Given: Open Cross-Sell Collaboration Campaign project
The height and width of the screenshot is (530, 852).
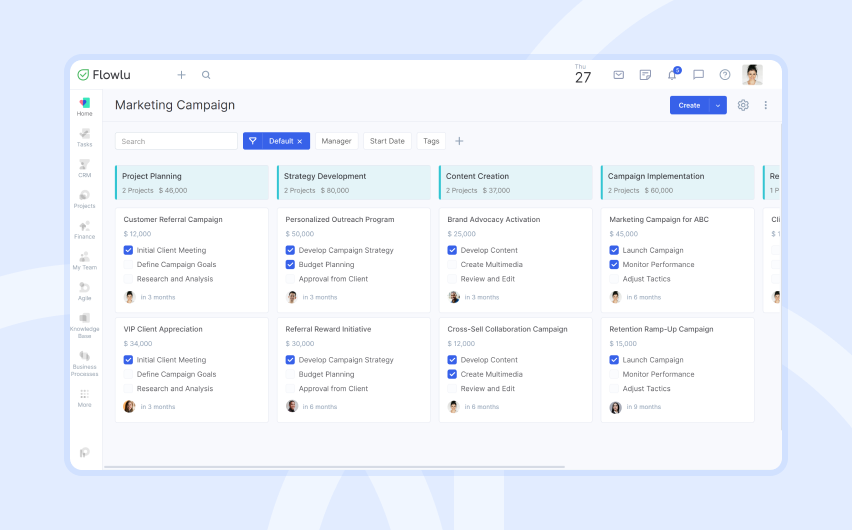Looking at the screenshot, I should click(508, 329).
